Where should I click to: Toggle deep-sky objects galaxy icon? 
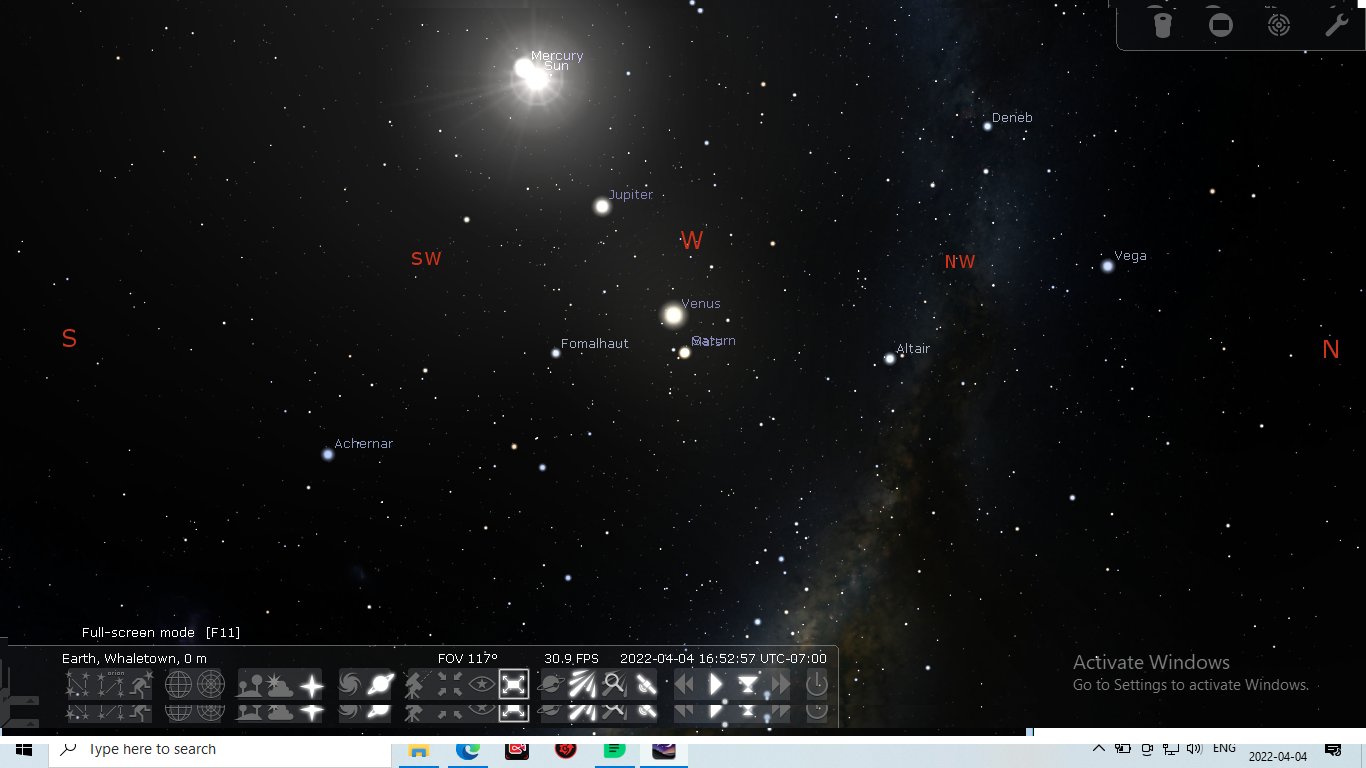[350, 685]
